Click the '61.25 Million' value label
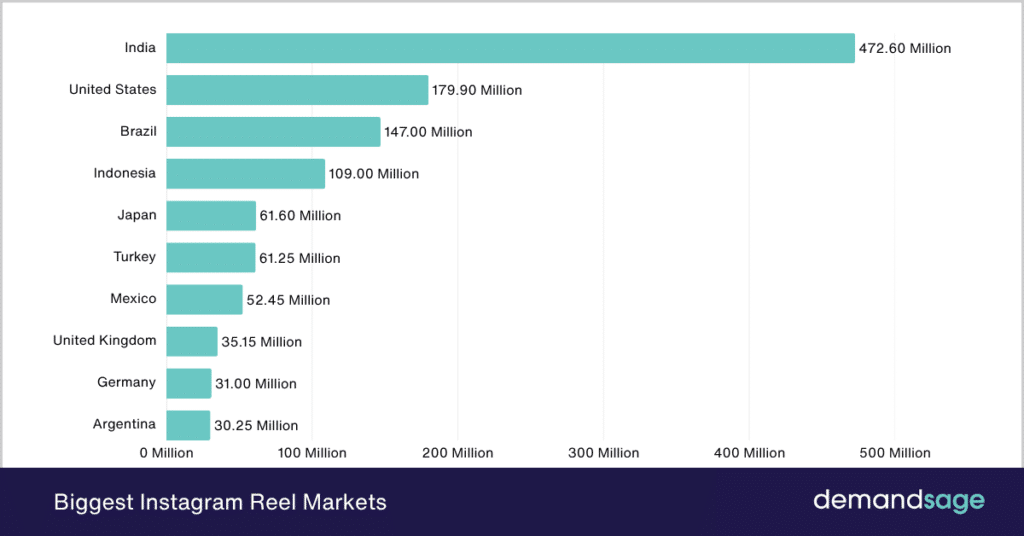1024x536 pixels. [300, 258]
